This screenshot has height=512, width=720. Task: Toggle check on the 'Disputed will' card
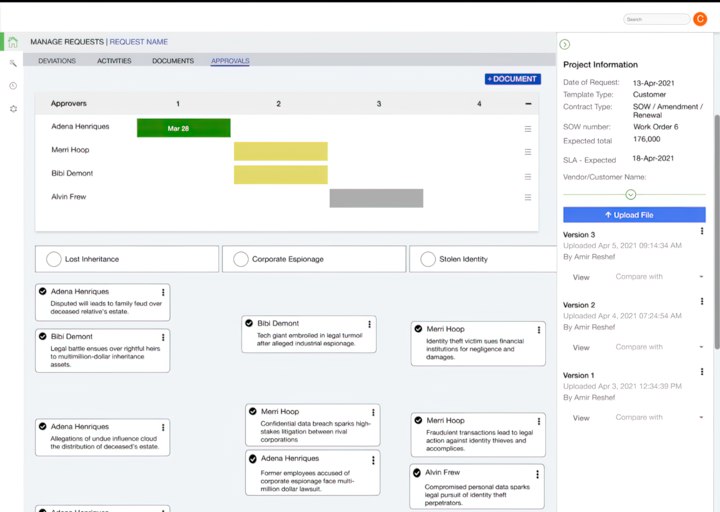pos(43,291)
